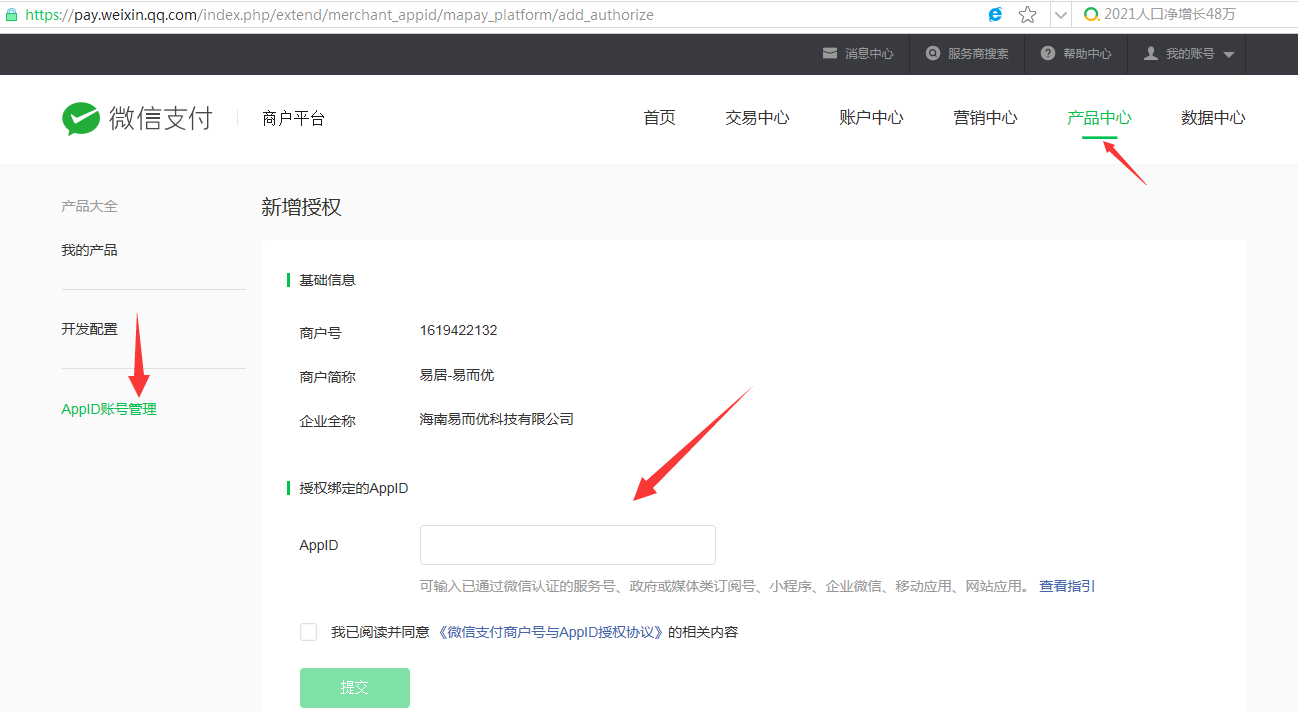The width and height of the screenshot is (1298, 712).
Task: Click the HTTPS padlock icon
Action: coord(12,14)
